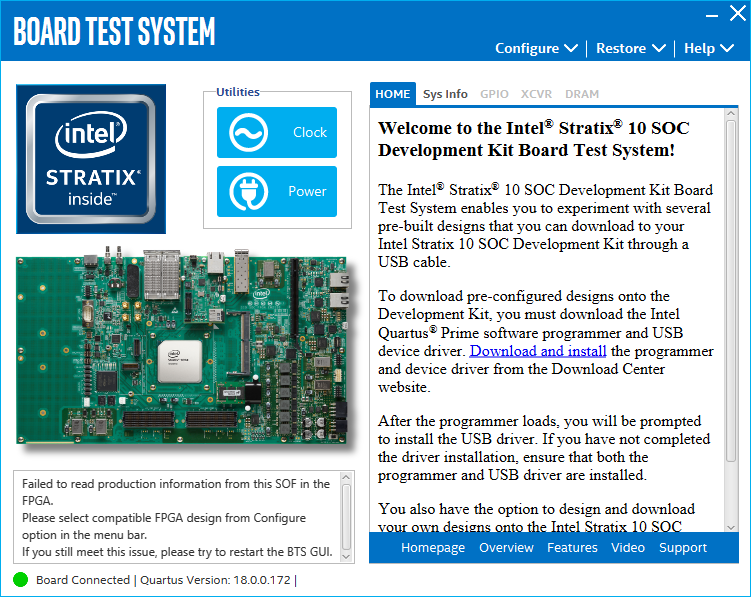
Task: Click the BOARD TEST SYSTEM title
Action: click(114, 32)
